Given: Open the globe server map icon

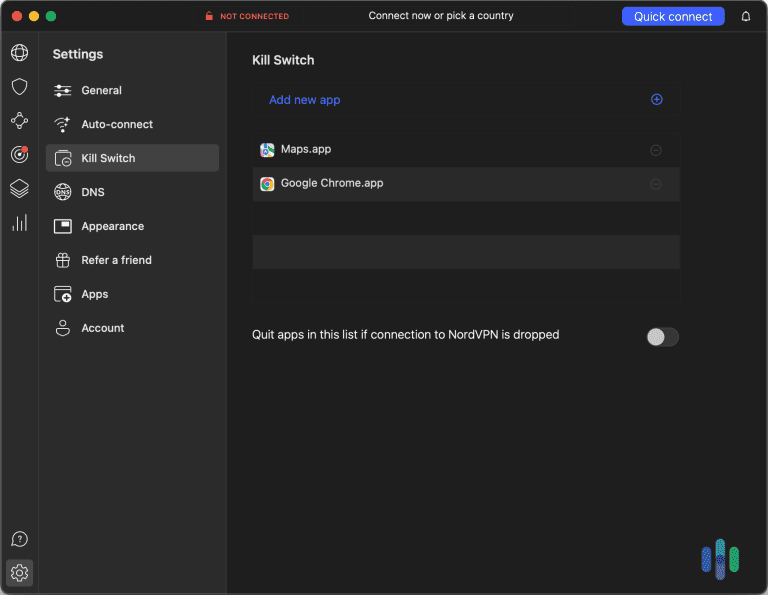Looking at the screenshot, I should (19, 53).
